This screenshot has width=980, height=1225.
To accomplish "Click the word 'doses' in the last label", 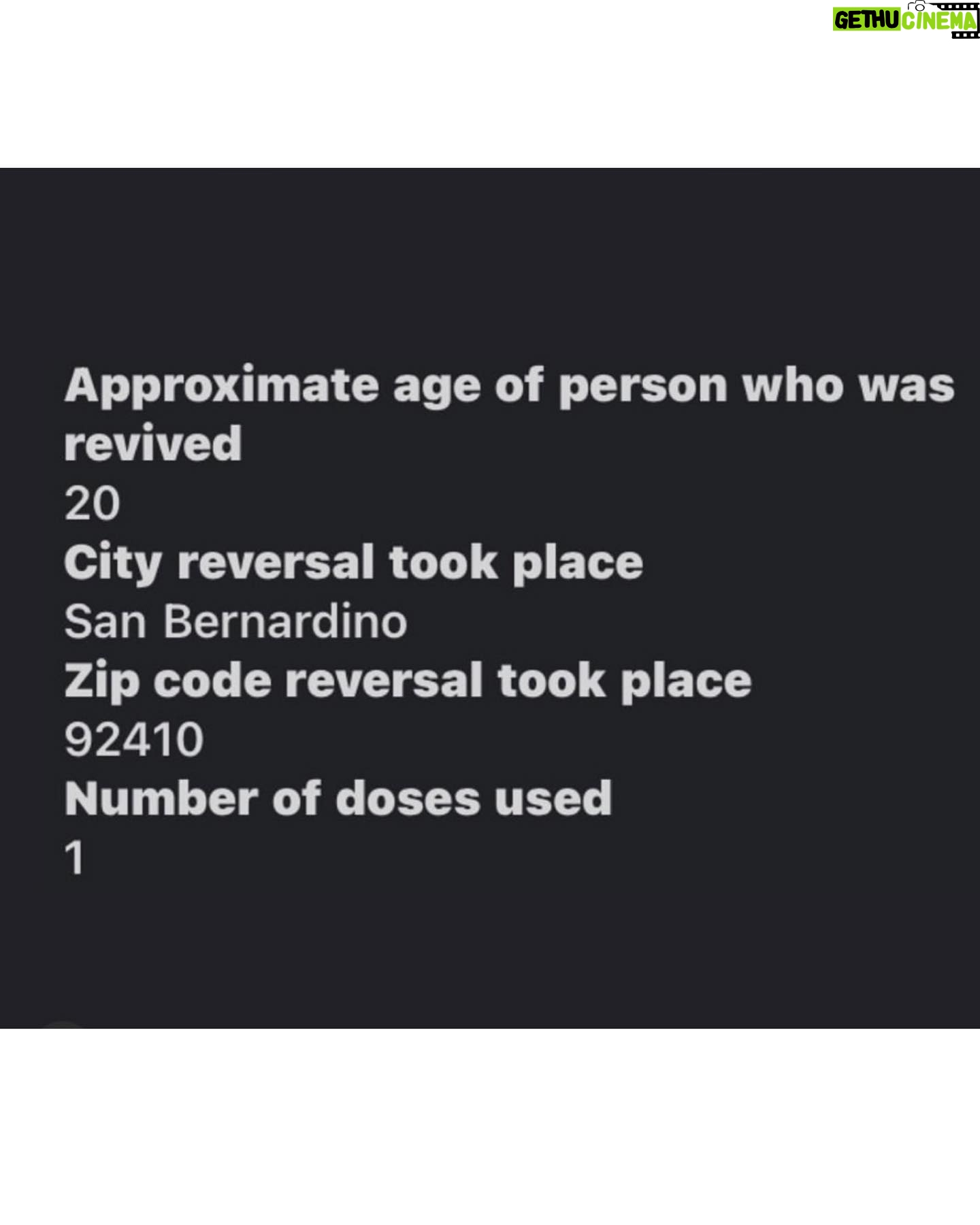I will point(408,798).
